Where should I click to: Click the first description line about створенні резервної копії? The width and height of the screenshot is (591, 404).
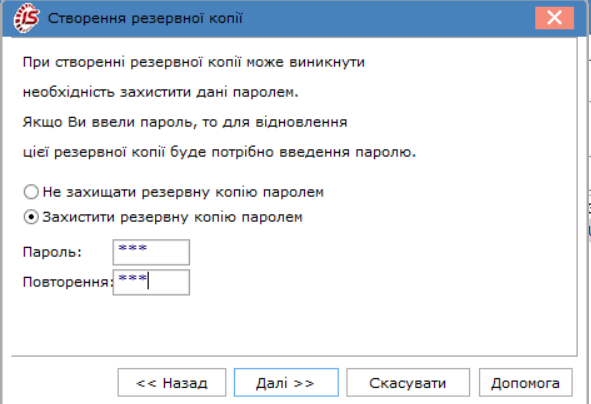[x=194, y=62]
